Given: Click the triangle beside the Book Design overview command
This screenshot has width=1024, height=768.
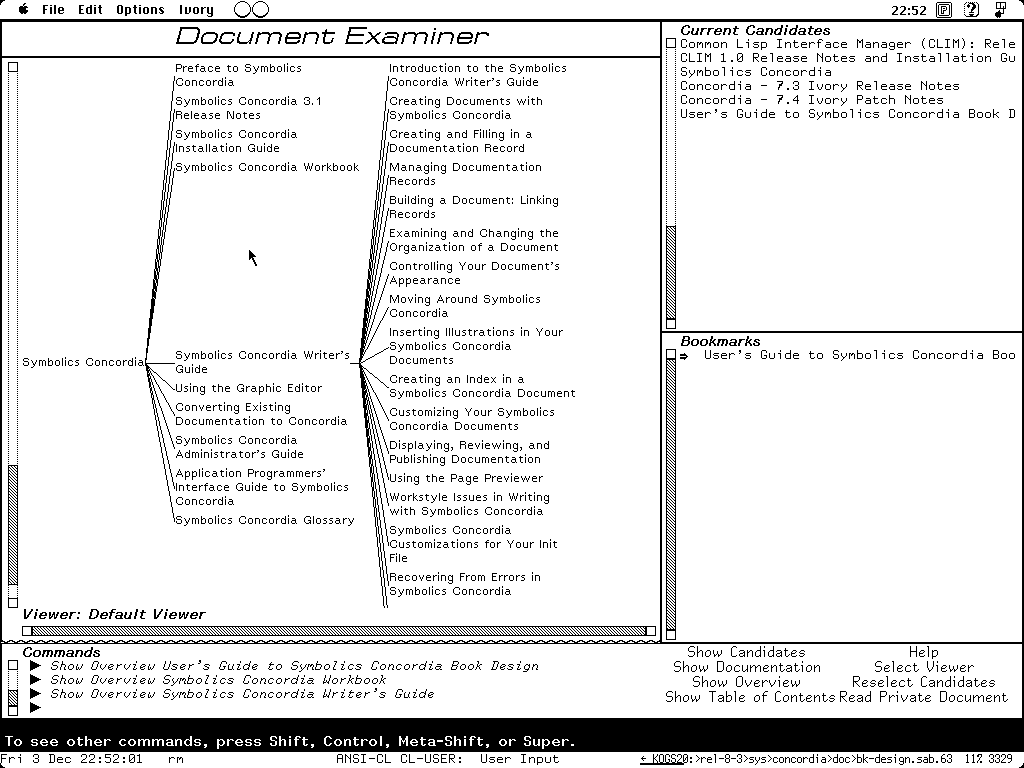Looking at the screenshot, I should click(35, 666).
